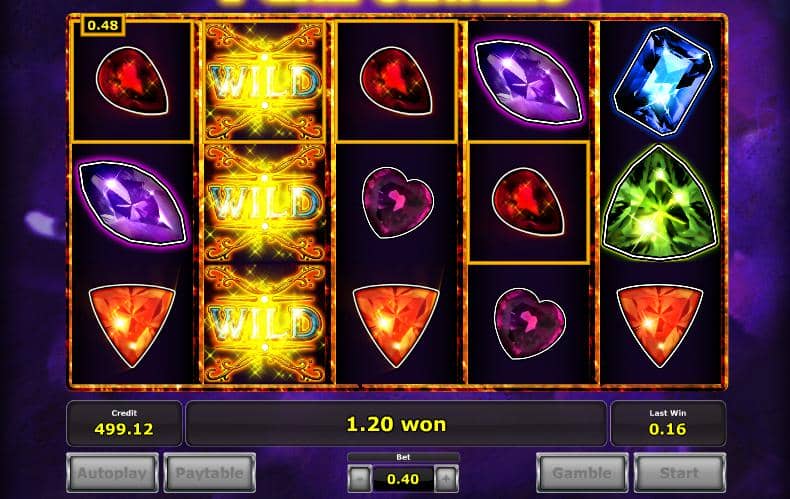Select the purple marquise gem in reel one
The width and height of the screenshot is (790, 499).
(x=133, y=203)
